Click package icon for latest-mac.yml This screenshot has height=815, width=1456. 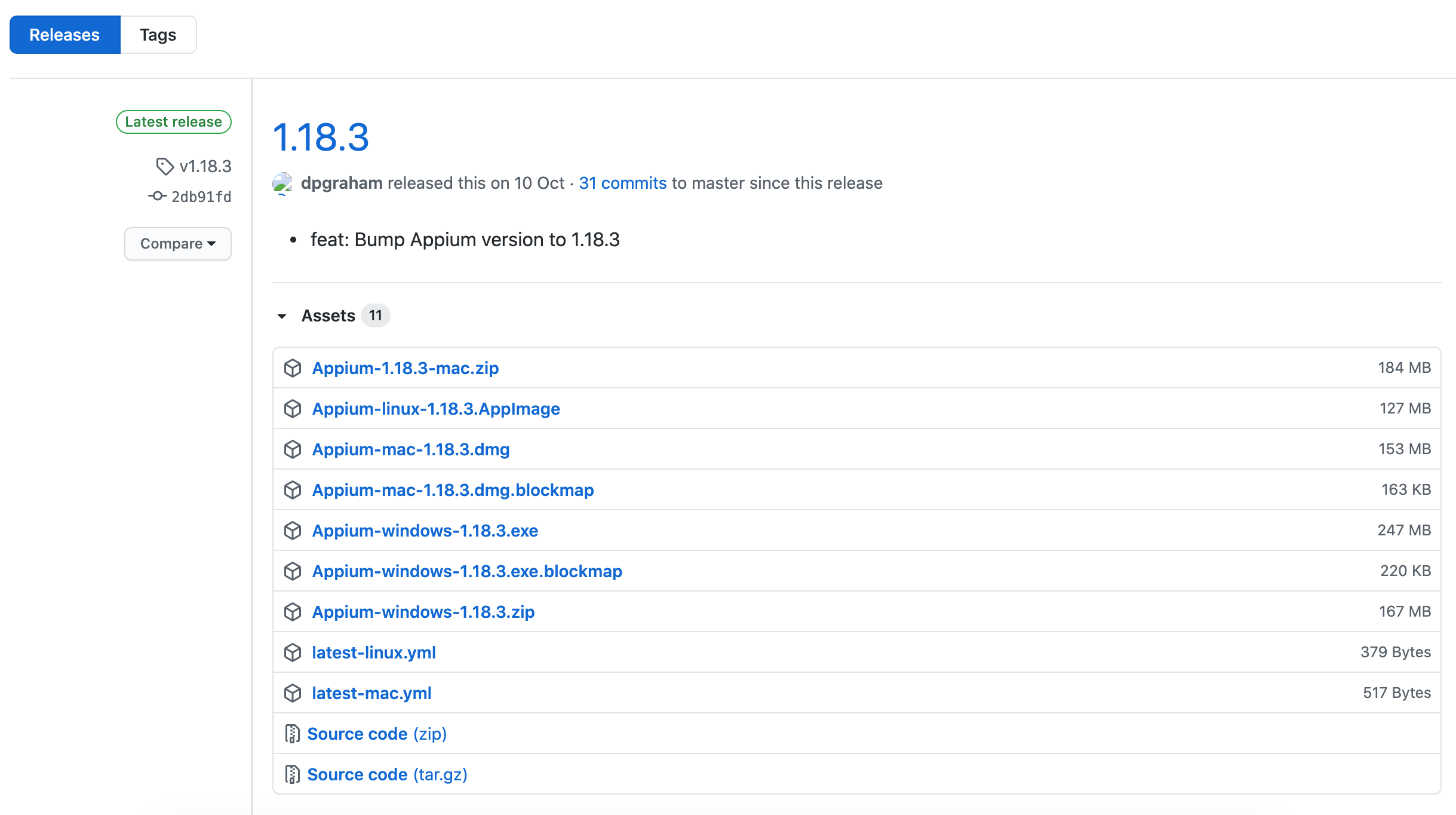coord(293,693)
